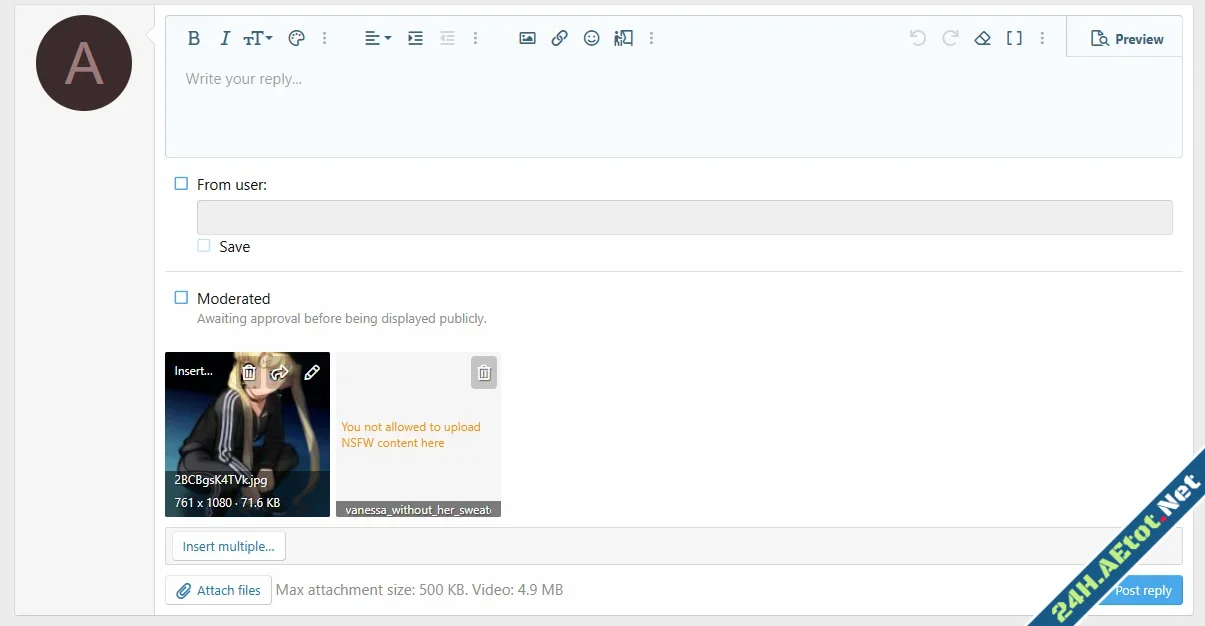Increase indentation of the text
Screen dimensions: 1205x626
[415, 38]
